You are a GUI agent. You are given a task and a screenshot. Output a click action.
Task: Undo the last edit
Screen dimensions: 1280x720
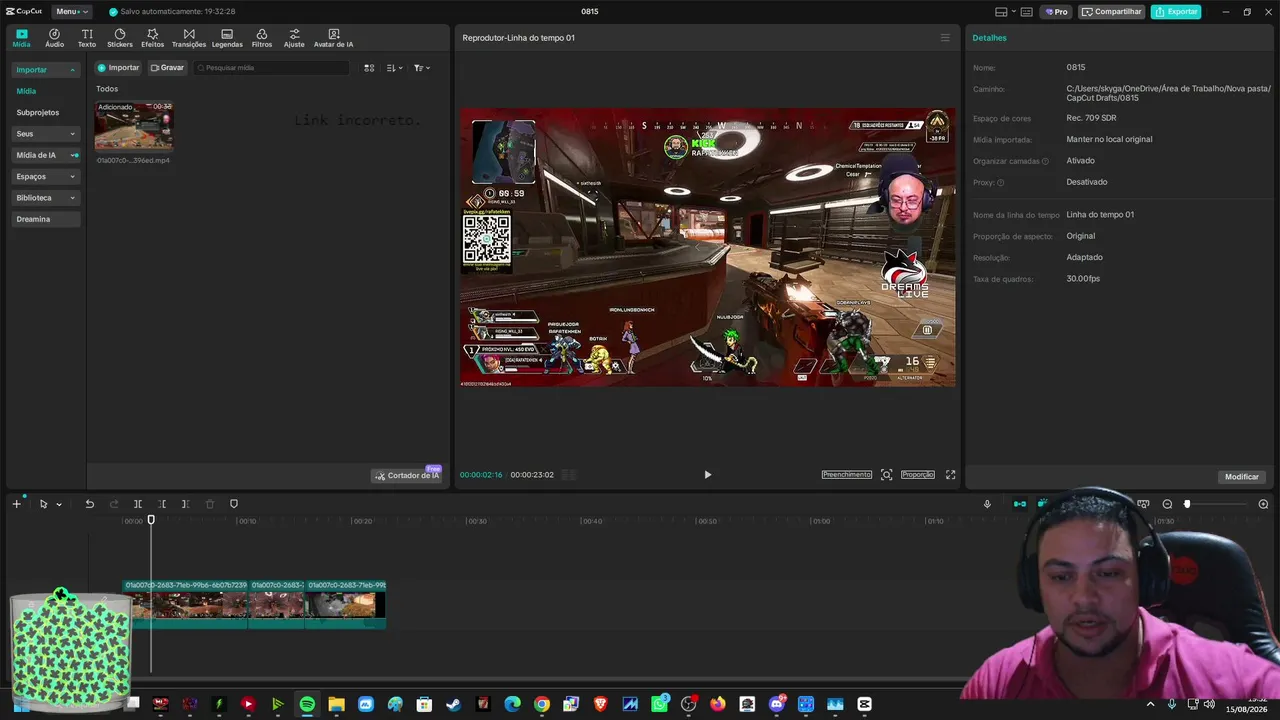coord(89,504)
